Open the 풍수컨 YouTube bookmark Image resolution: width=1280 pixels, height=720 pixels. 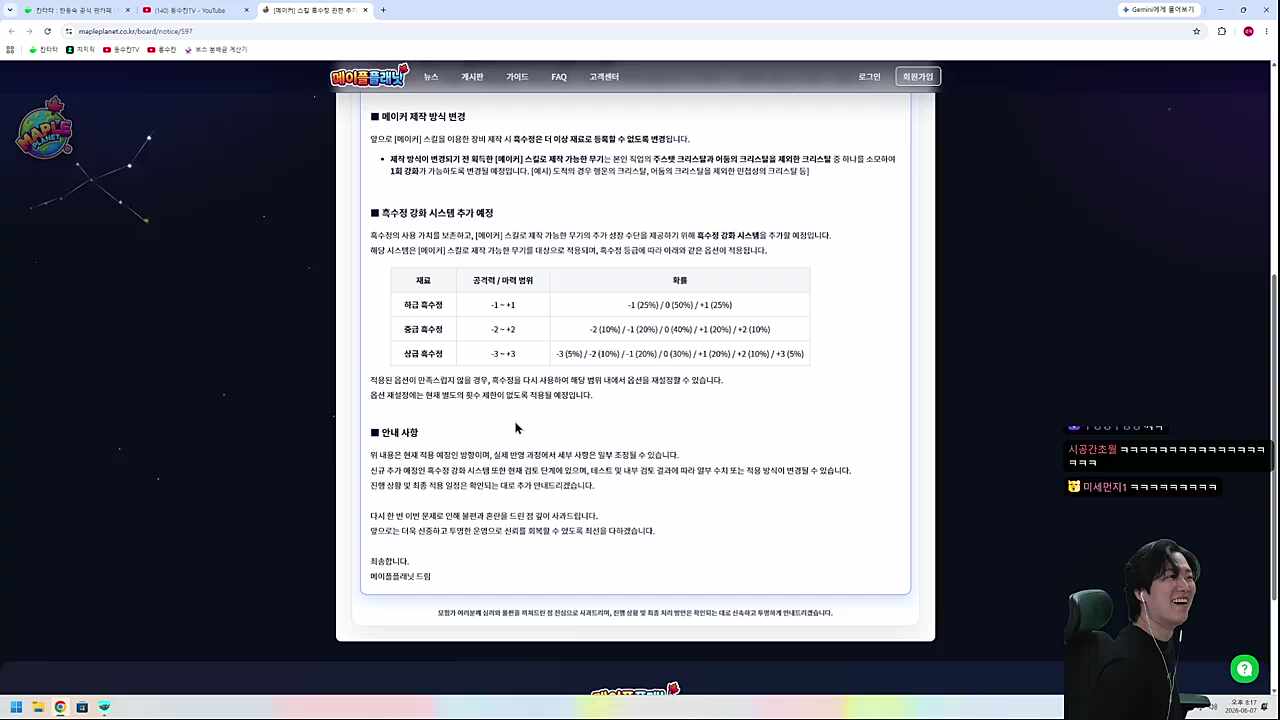click(162, 49)
